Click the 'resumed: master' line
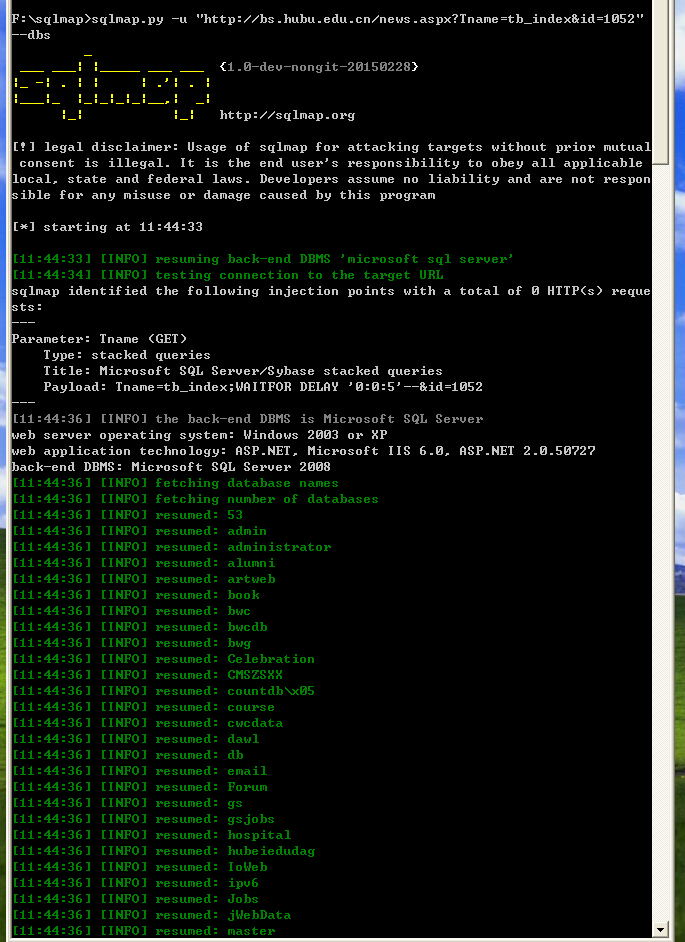 pos(144,931)
